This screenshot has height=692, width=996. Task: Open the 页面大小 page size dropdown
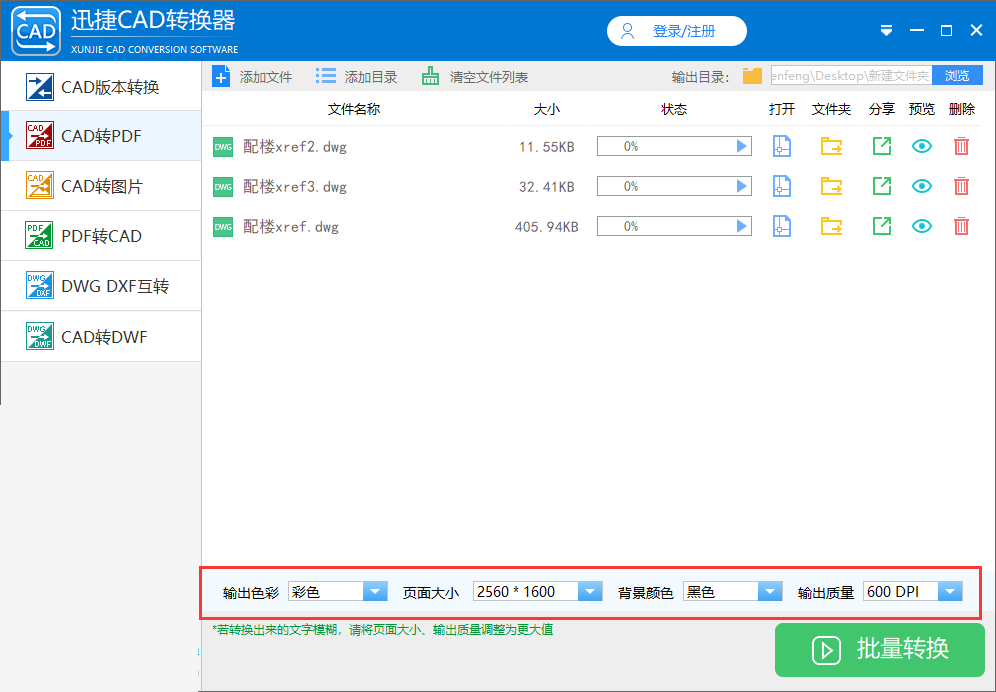coord(589,592)
